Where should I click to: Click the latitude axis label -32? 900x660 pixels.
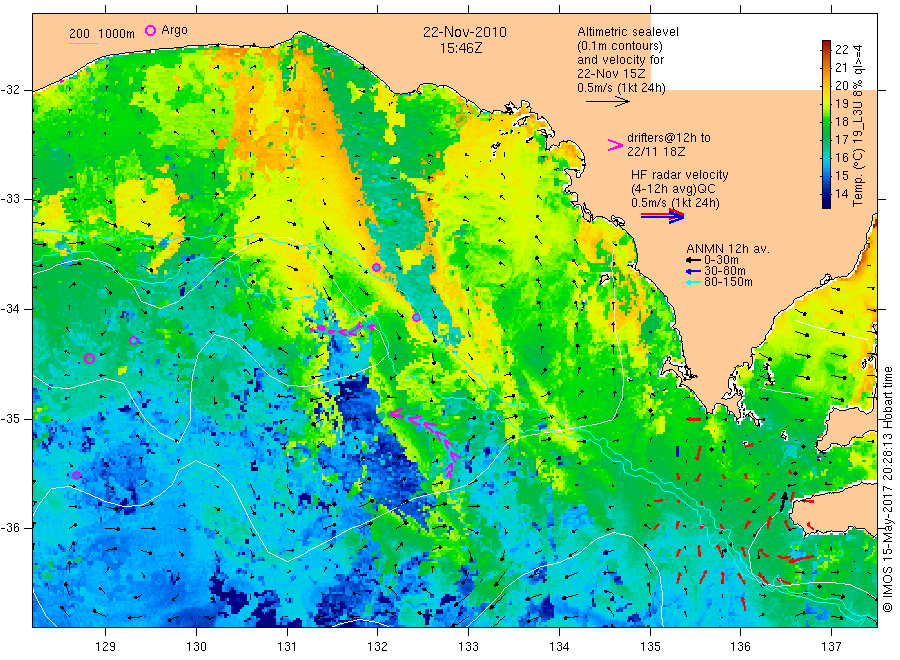(x=10, y=90)
